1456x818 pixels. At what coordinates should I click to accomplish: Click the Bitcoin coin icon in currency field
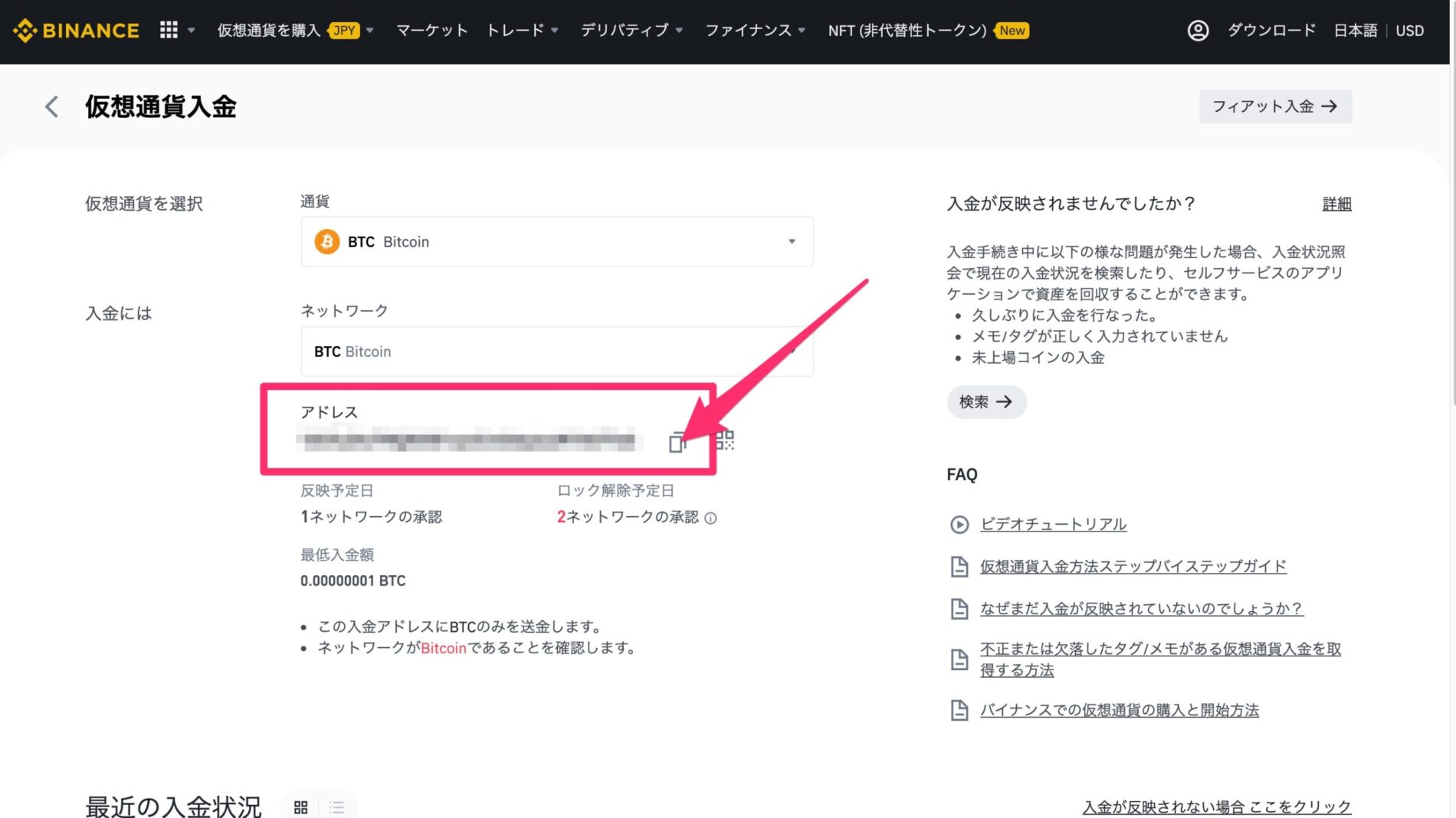point(327,242)
